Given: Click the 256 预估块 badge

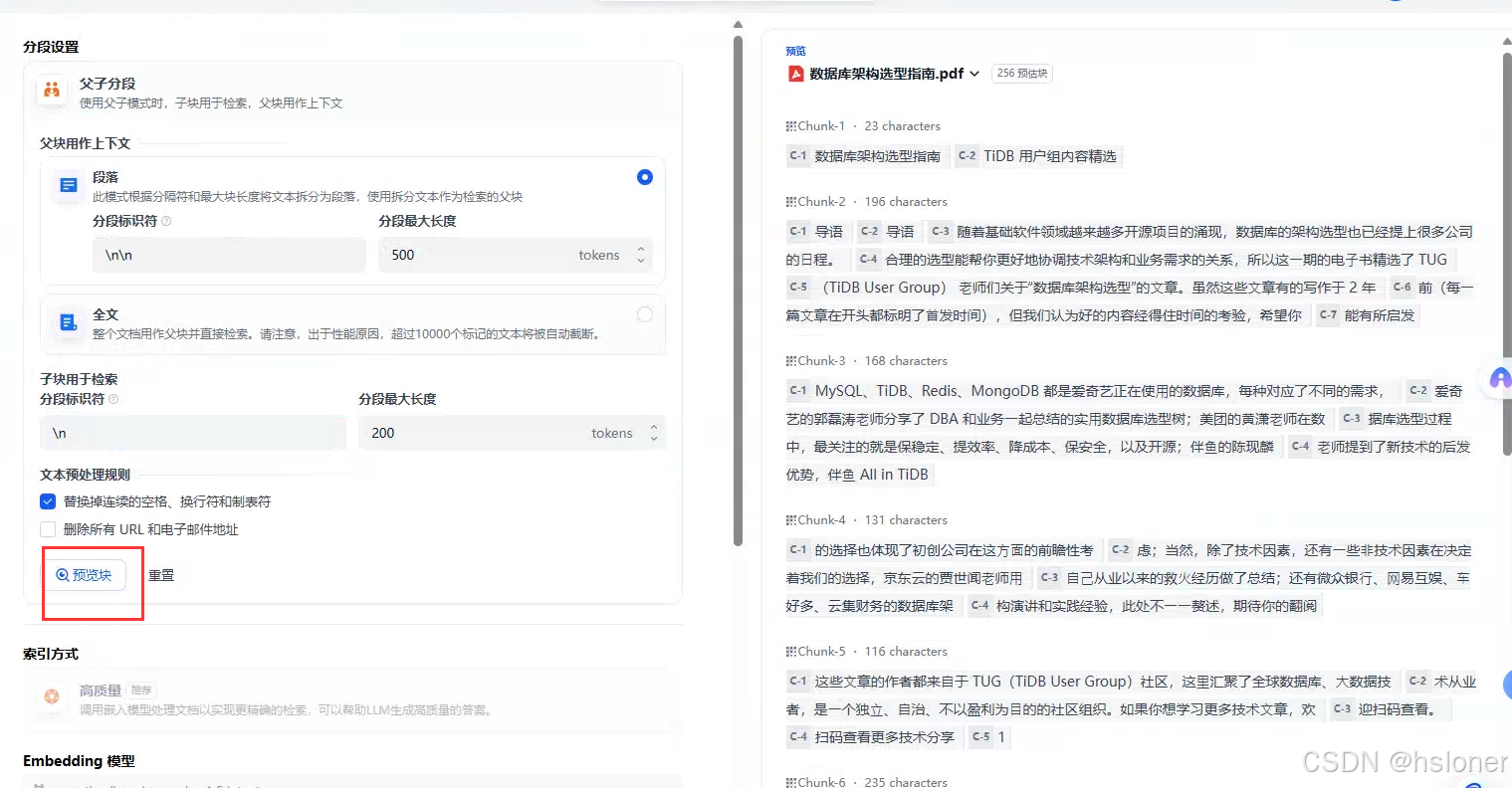Looking at the screenshot, I should 1022,74.
